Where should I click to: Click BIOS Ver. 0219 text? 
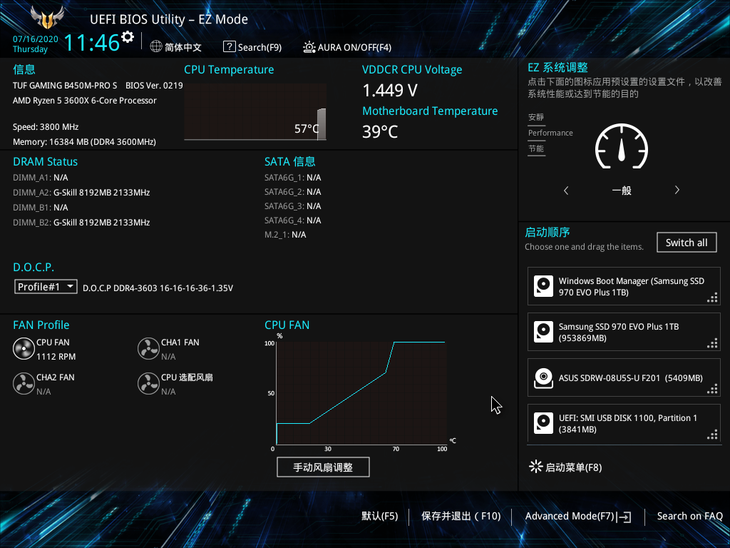(154, 86)
